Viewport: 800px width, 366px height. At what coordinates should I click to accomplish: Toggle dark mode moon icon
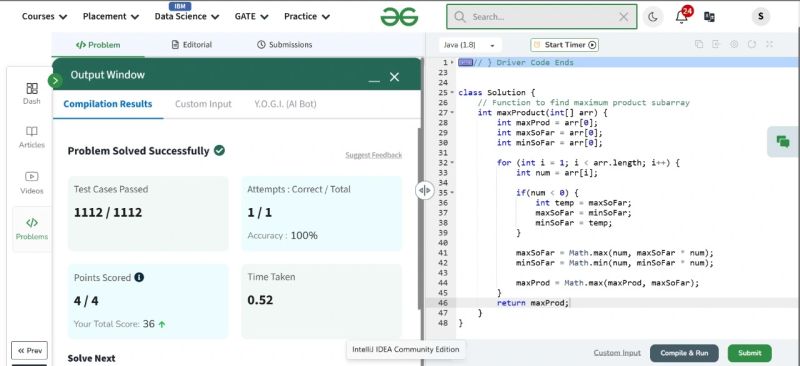tap(653, 17)
